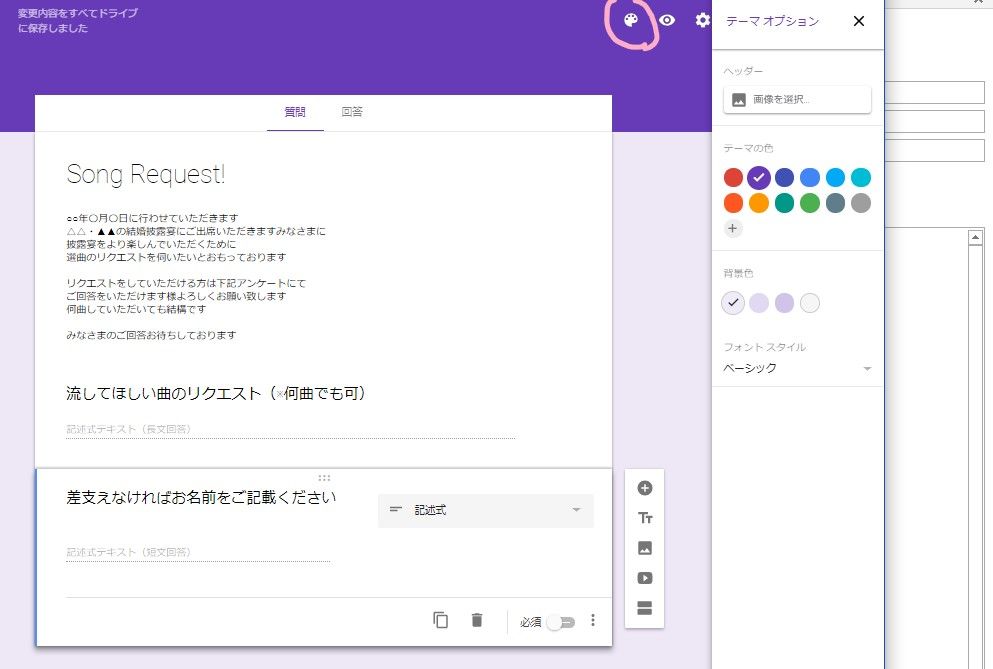Close the テーマ オプション panel
Screen dimensions: 993x669
click(858, 21)
